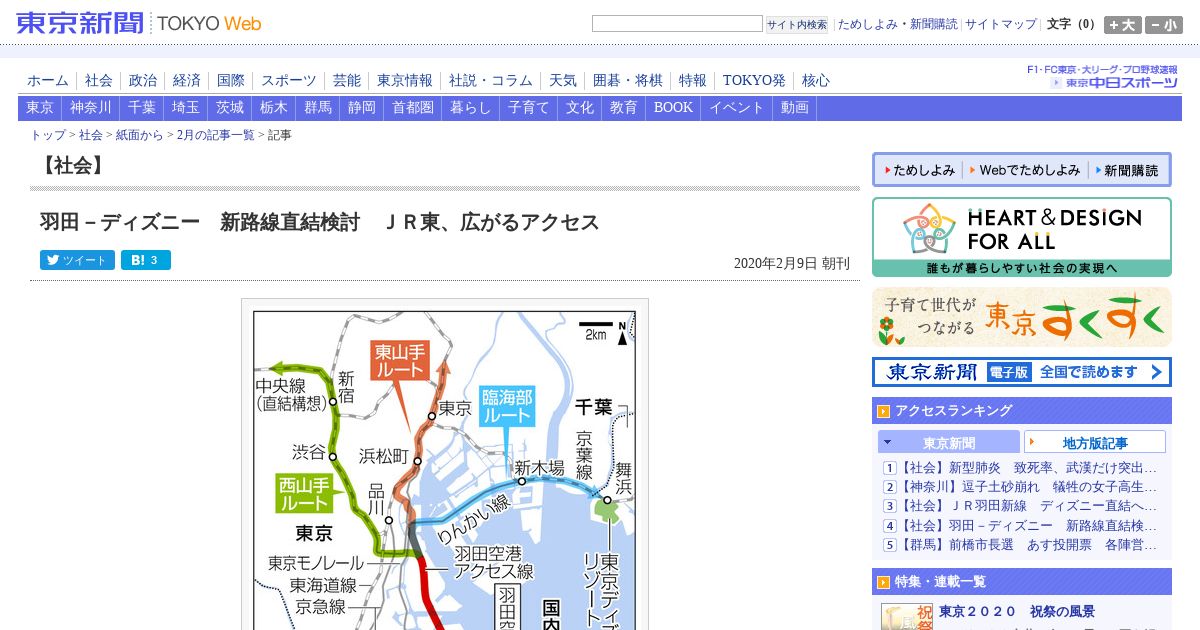The width and height of the screenshot is (1200, 630).
Task: Enlarge the Haneda route map image
Action: [445, 465]
